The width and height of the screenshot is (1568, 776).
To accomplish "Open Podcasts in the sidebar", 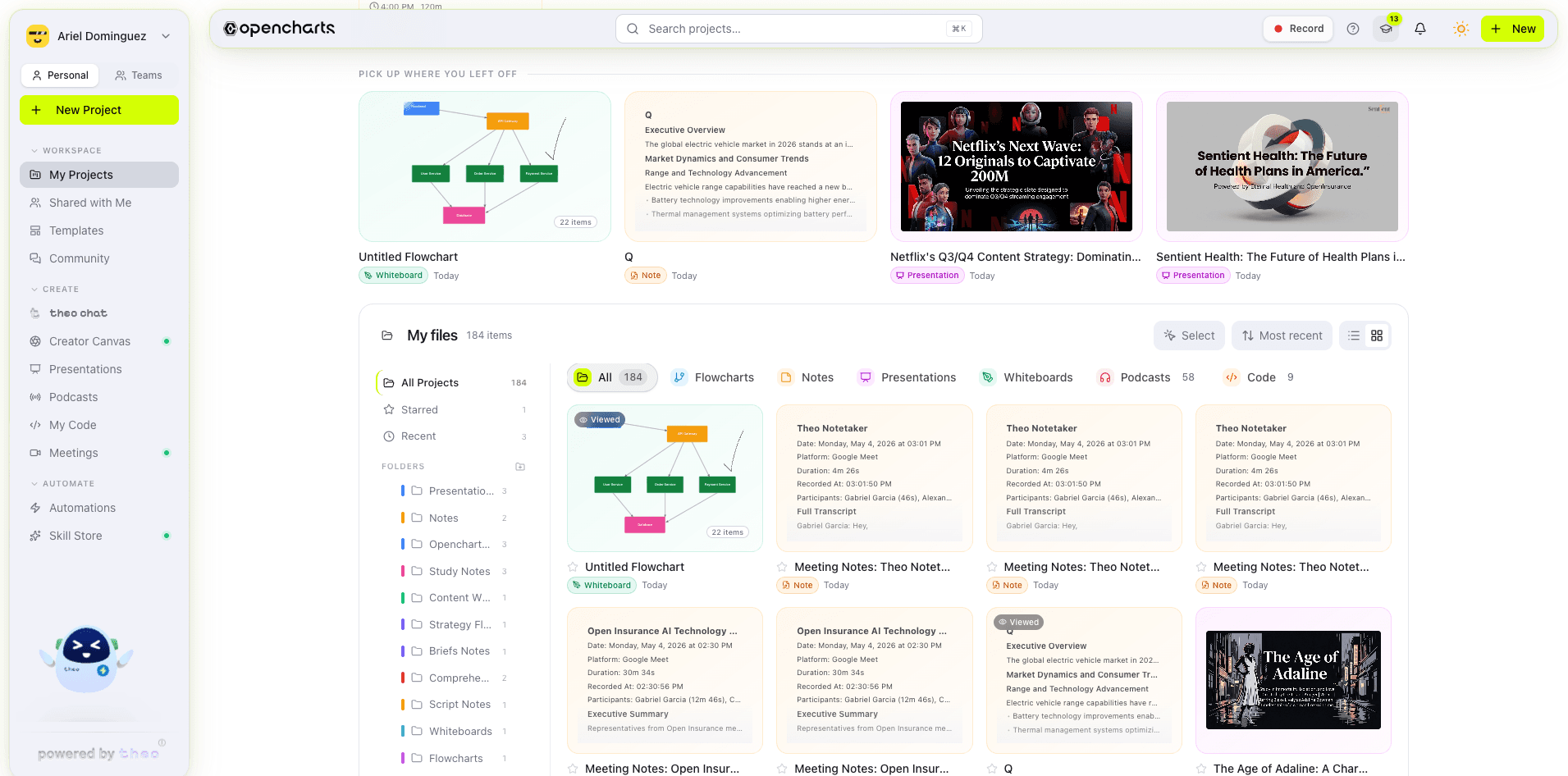I will (99, 397).
